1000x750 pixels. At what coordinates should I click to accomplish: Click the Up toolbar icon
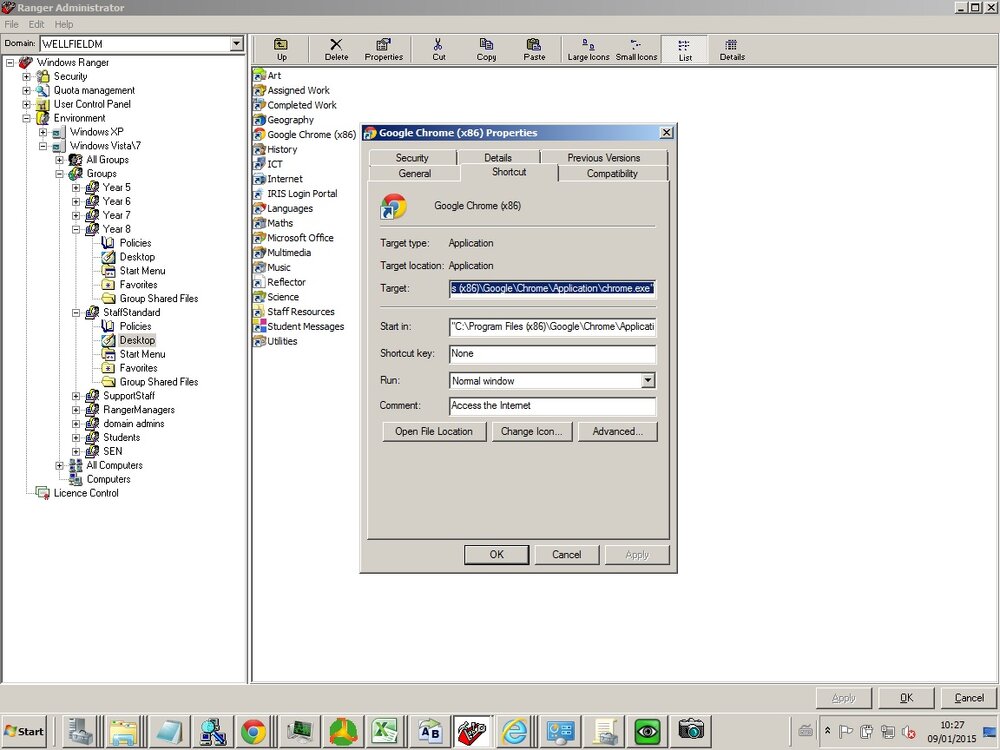point(281,49)
